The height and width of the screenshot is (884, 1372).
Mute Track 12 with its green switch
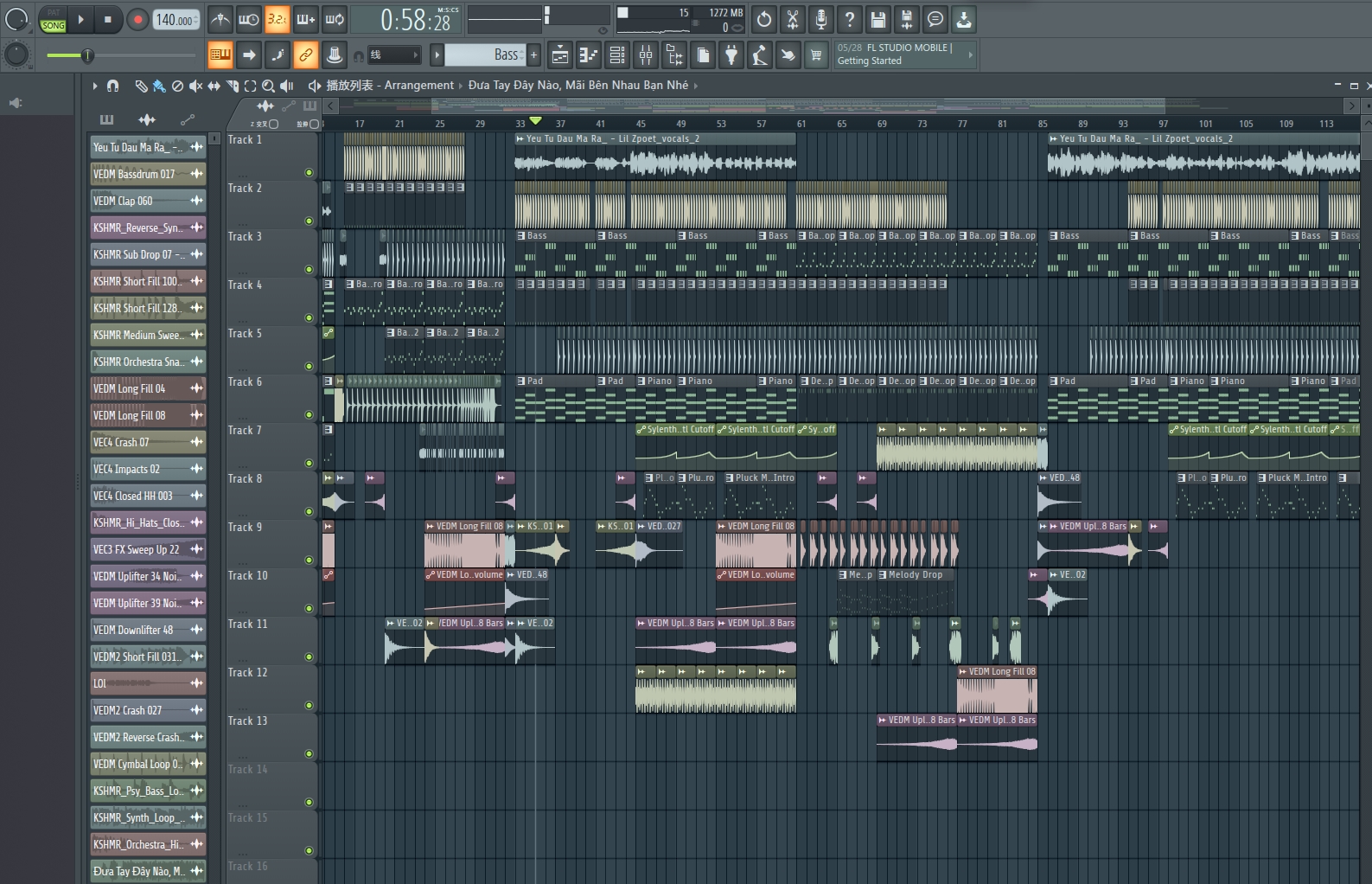[309, 705]
